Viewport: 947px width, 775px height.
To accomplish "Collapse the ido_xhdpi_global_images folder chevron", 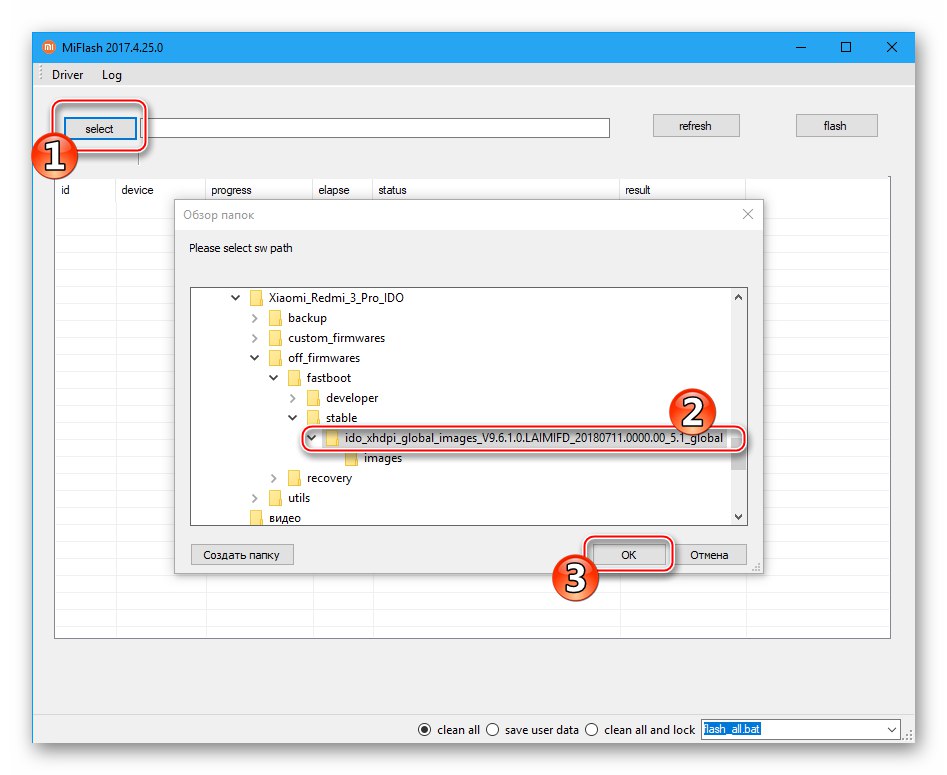I will (312, 438).
